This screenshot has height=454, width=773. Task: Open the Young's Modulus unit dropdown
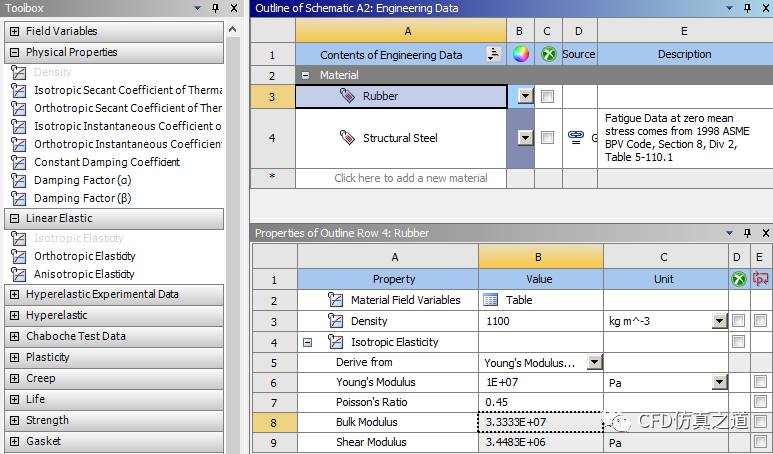point(720,382)
